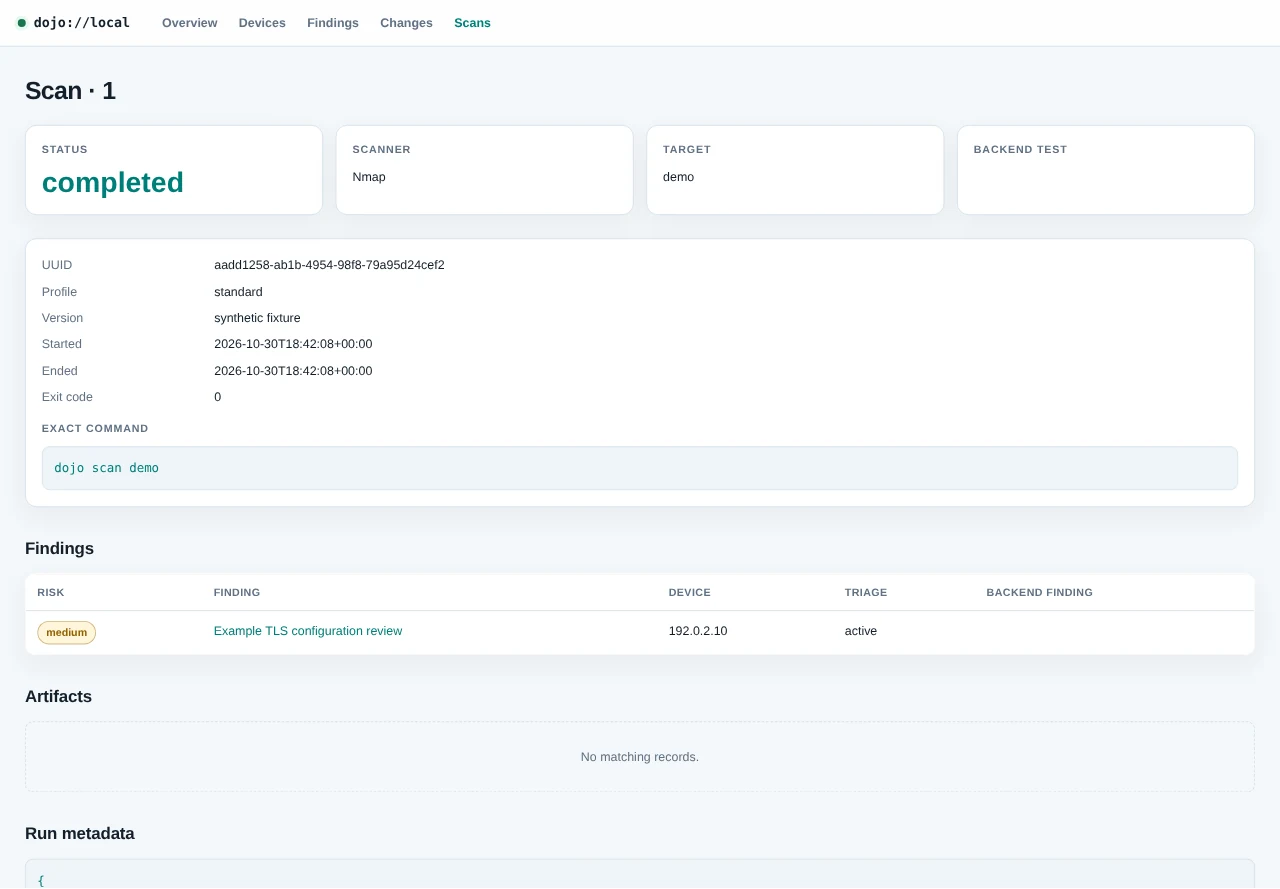The image size is (1280, 889).
Task: Click the DEVICE column header
Action: point(690,593)
